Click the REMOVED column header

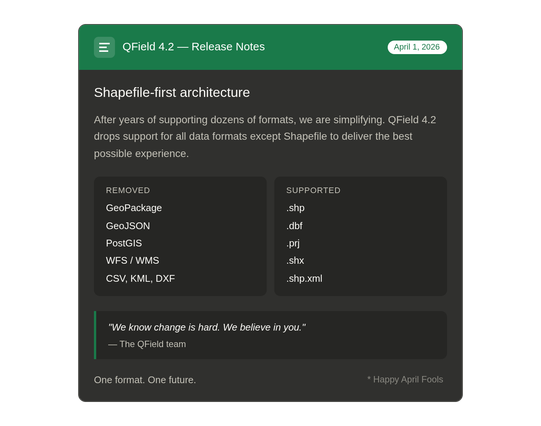[128, 190]
